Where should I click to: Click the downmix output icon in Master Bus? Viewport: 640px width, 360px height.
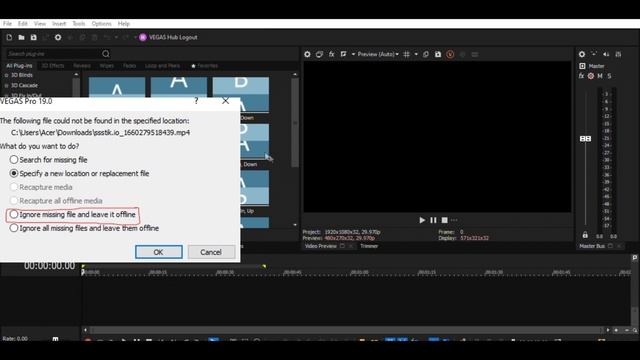594,54
